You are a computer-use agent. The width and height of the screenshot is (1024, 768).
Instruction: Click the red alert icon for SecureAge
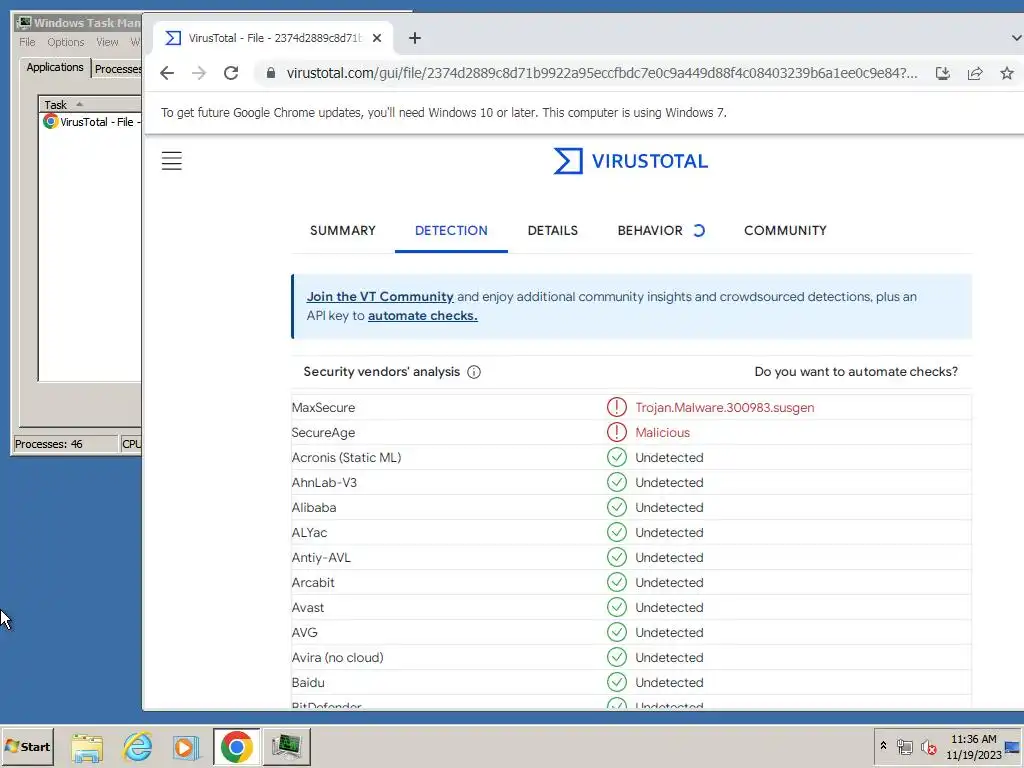pyautogui.click(x=616, y=432)
